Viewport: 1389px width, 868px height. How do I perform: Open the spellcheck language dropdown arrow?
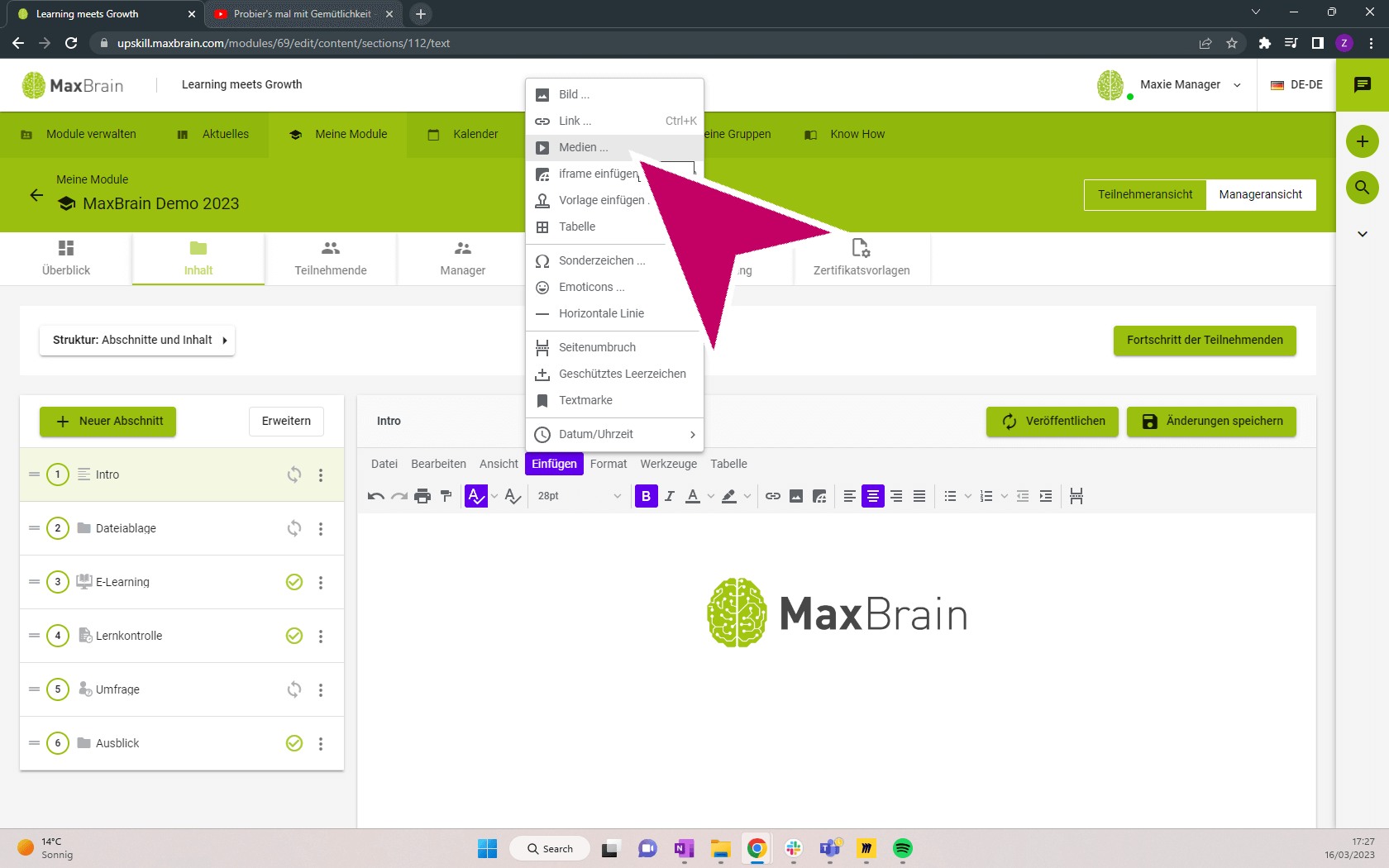[x=494, y=496]
